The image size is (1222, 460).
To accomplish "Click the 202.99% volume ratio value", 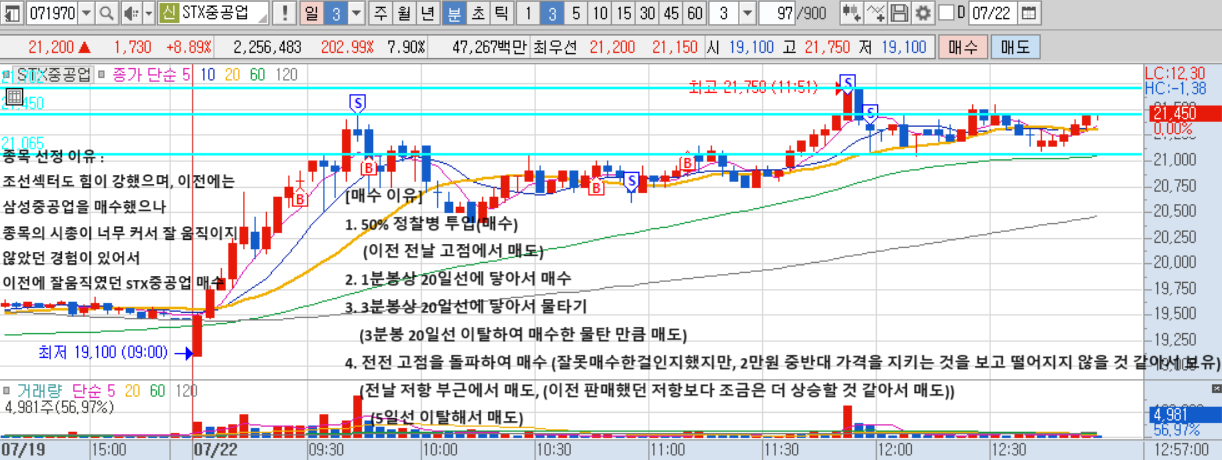I will click(x=347, y=46).
